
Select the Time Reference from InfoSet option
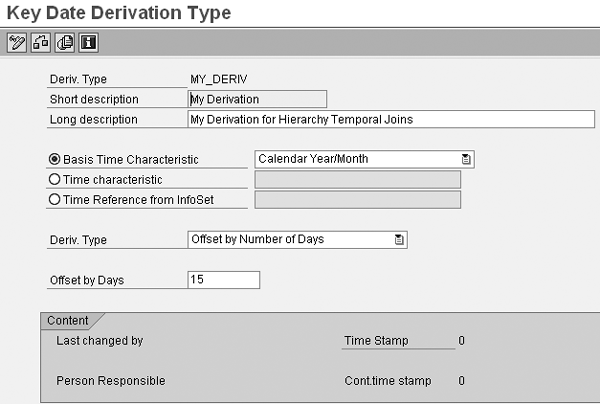tap(55, 199)
